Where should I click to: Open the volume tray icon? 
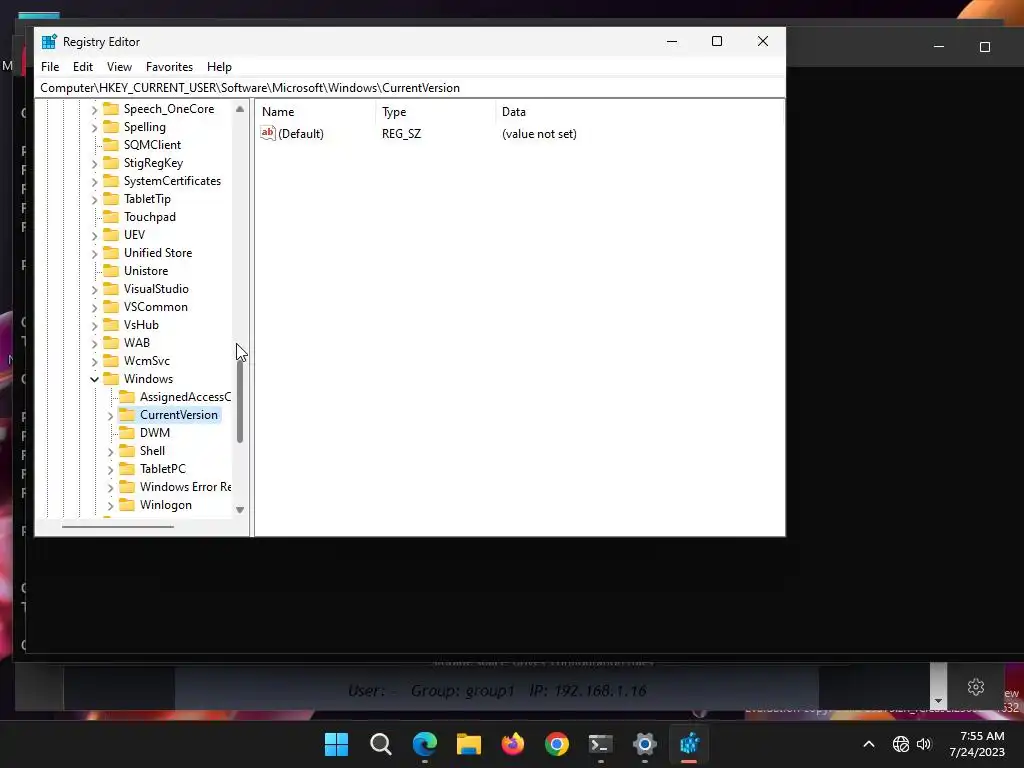point(923,744)
